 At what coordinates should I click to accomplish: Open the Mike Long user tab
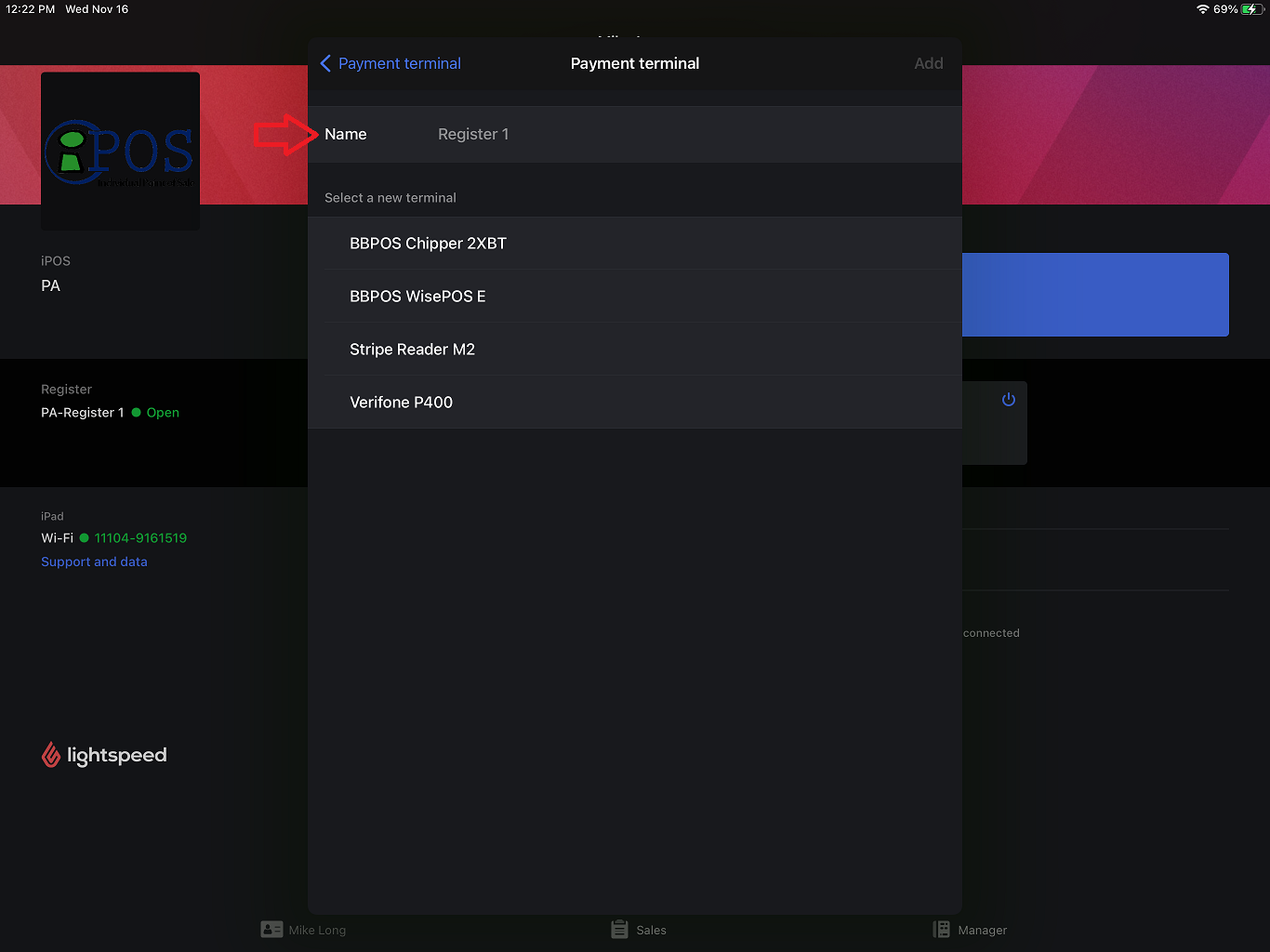pyautogui.click(x=303, y=930)
